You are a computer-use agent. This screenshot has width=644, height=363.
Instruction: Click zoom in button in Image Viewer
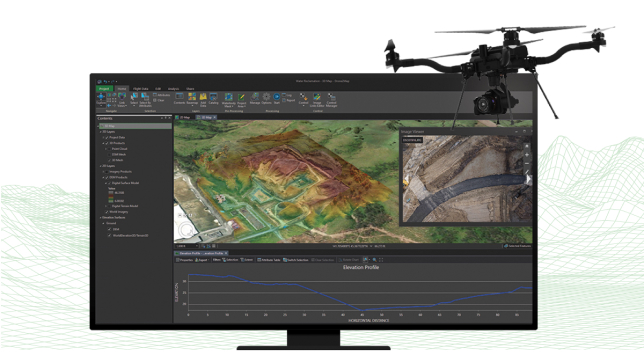527,155
